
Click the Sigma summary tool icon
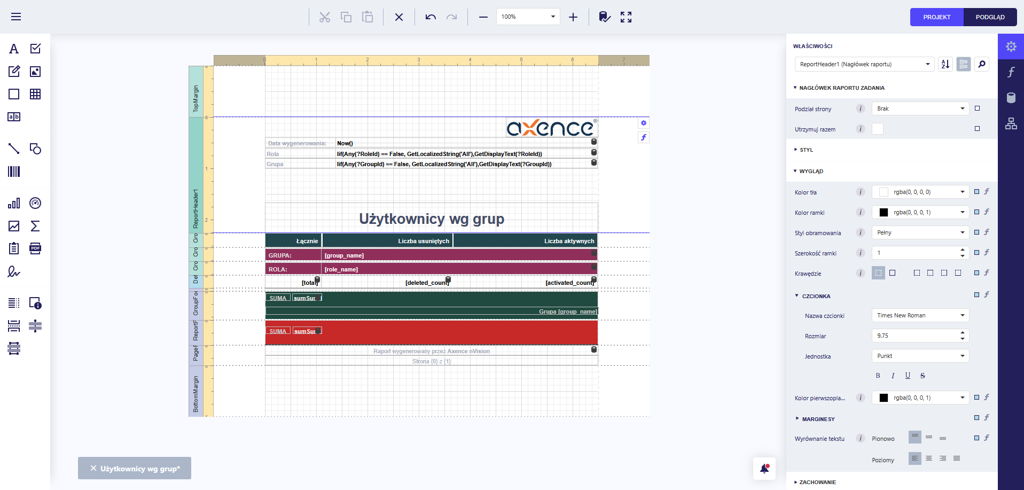(x=35, y=226)
